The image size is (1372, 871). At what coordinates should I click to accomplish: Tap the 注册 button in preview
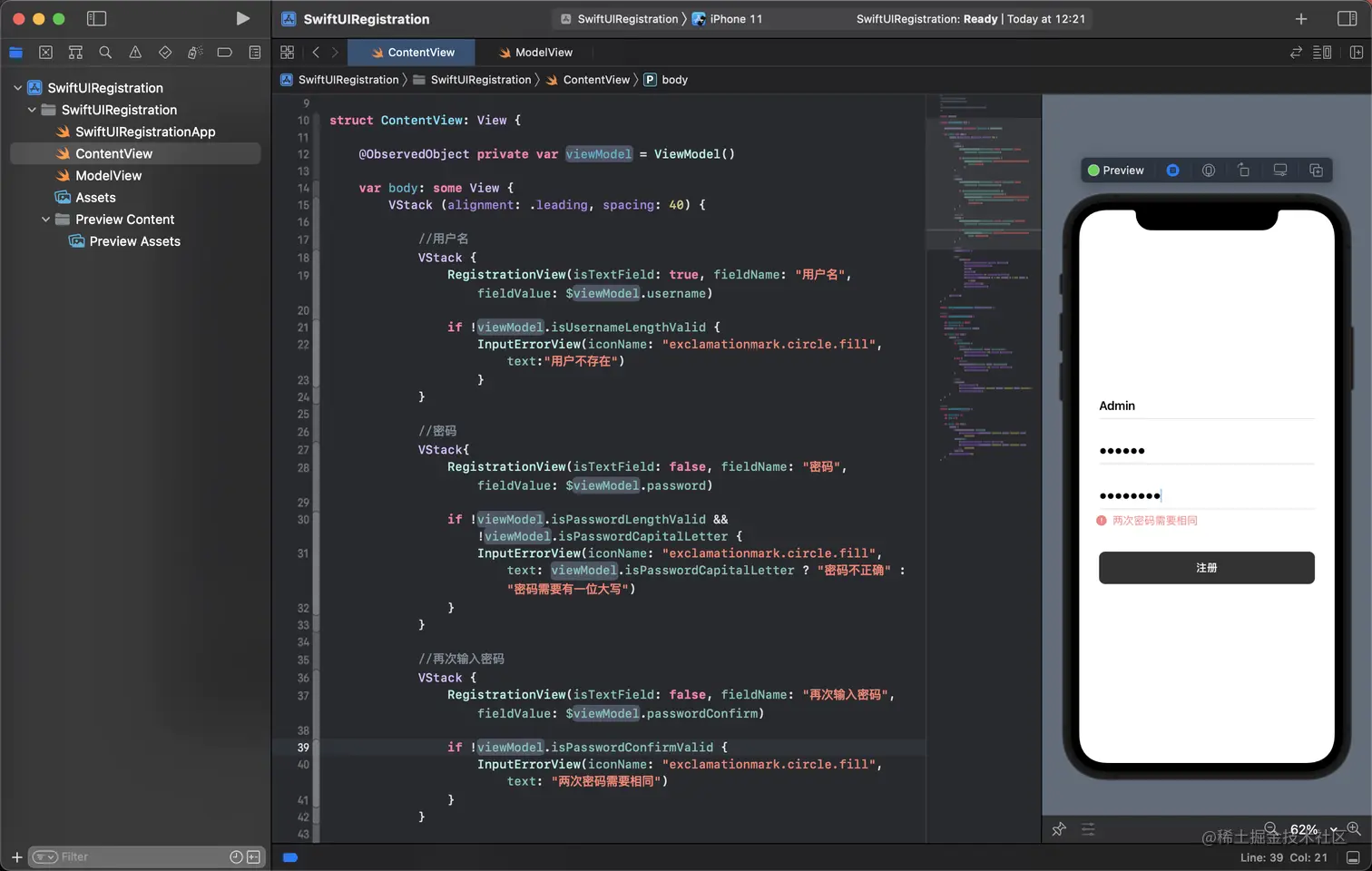[1206, 568]
